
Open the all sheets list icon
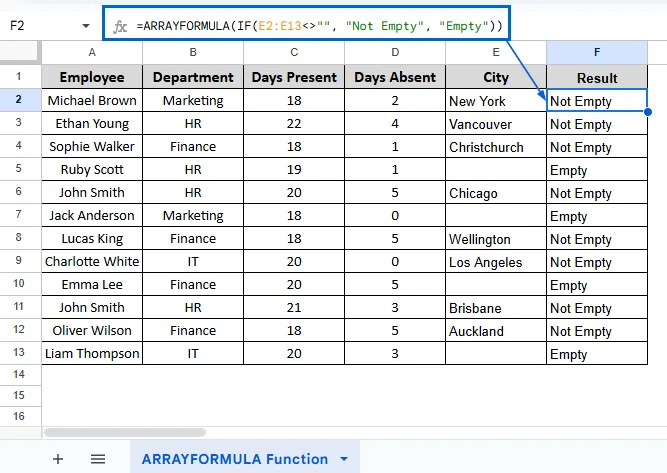(x=98, y=459)
